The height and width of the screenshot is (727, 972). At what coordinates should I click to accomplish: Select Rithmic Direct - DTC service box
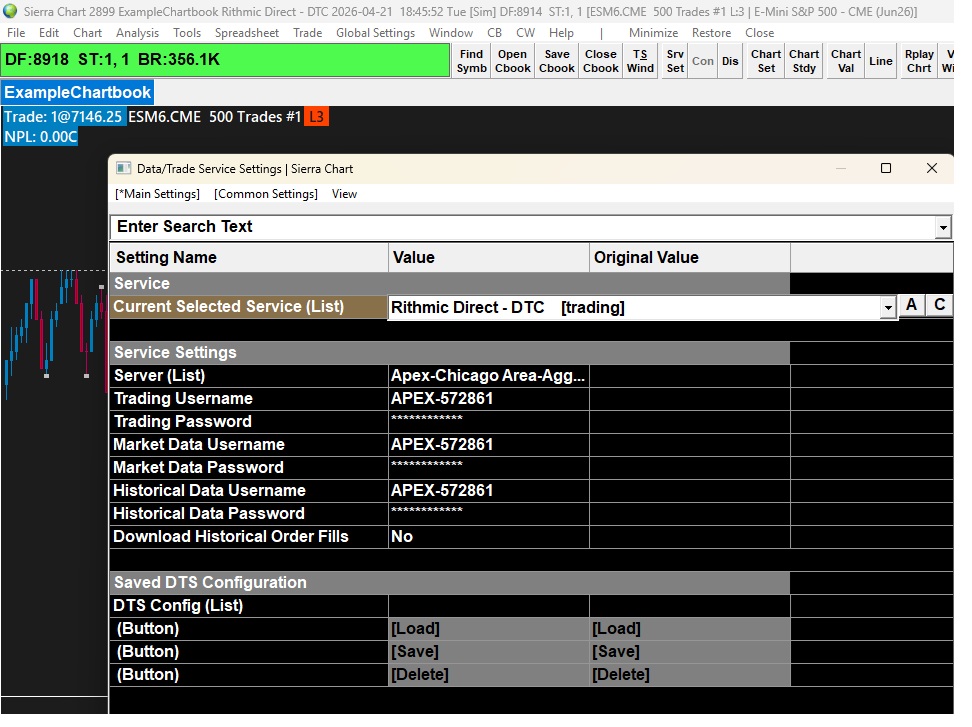click(634, 307)
